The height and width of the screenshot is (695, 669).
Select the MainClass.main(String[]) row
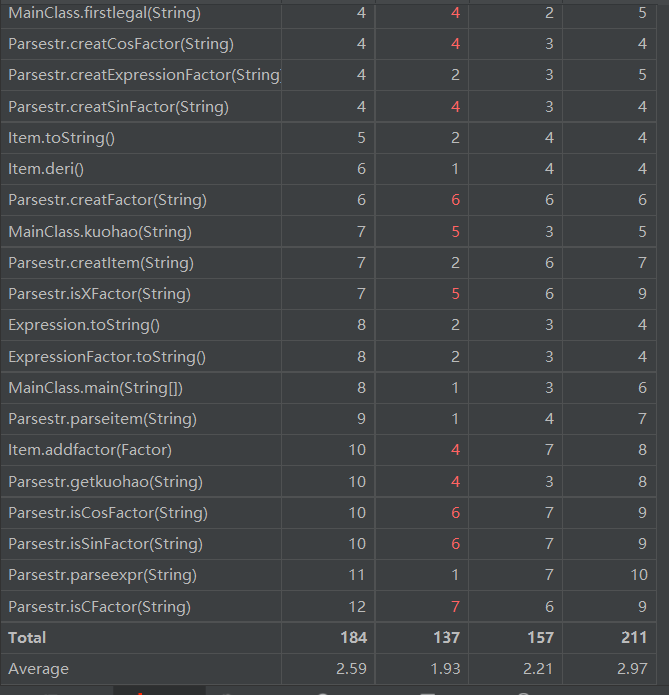tap(95, 388)
